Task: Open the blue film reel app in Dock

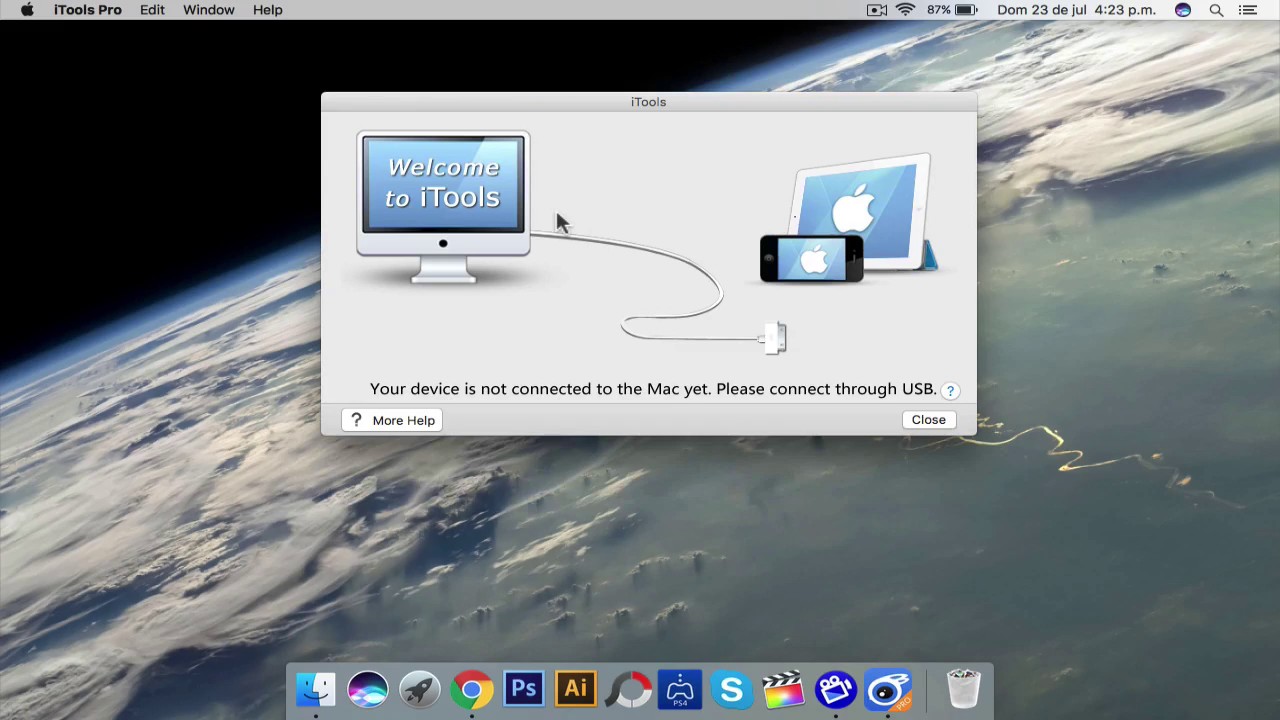Action: click(836, 690)
